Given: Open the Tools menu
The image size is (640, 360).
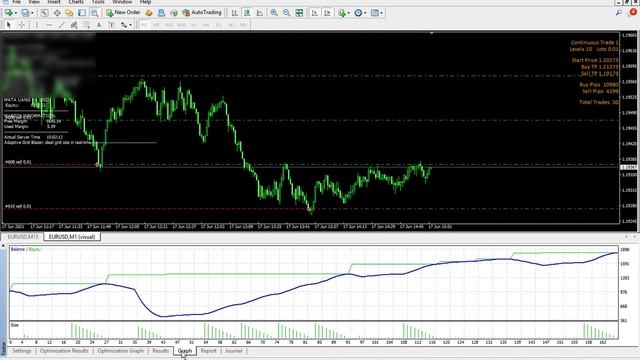Looking at the screenshot, I should coord(98,2).
